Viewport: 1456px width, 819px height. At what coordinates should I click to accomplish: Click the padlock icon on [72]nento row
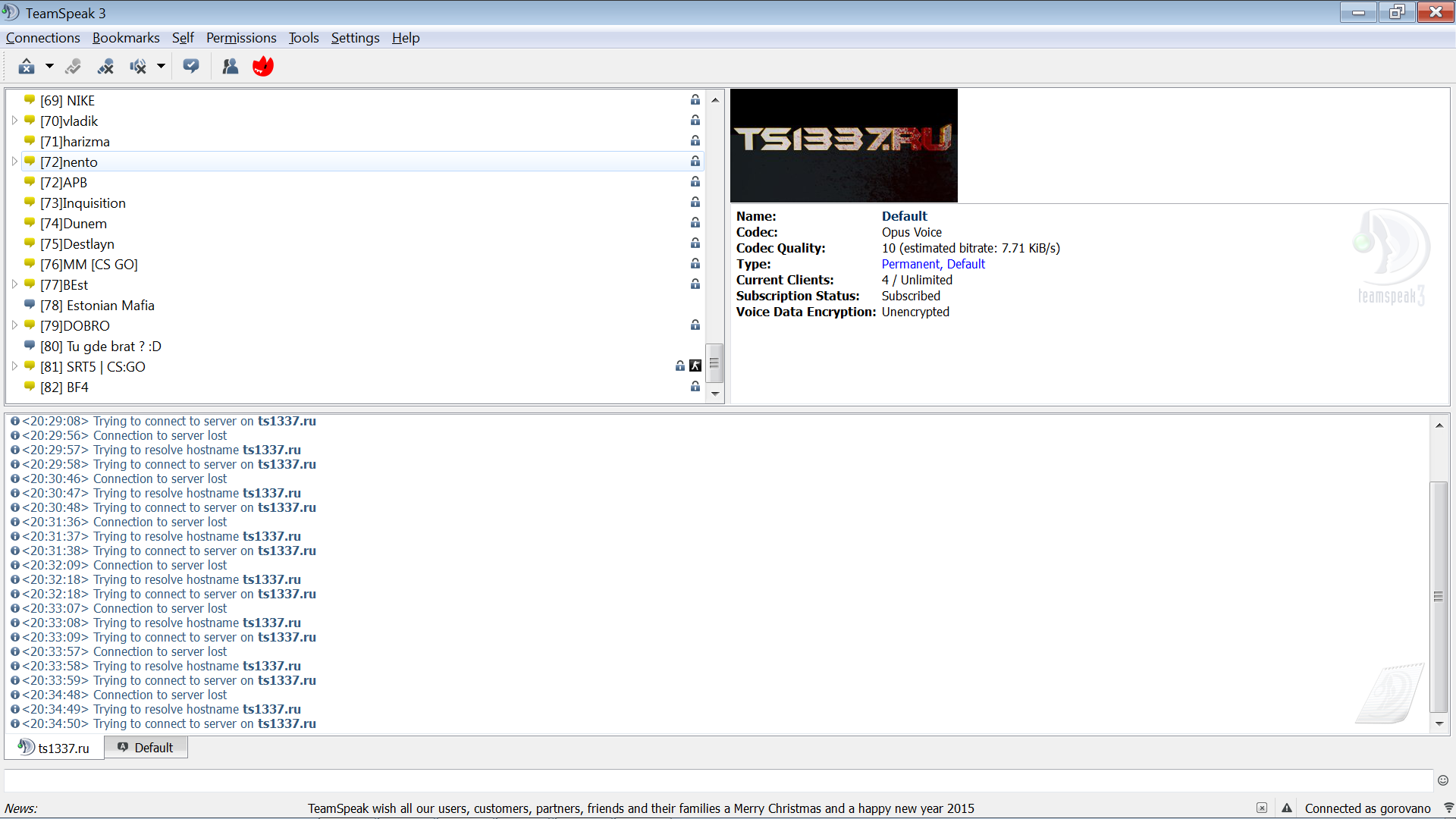(x=695, y=162)
